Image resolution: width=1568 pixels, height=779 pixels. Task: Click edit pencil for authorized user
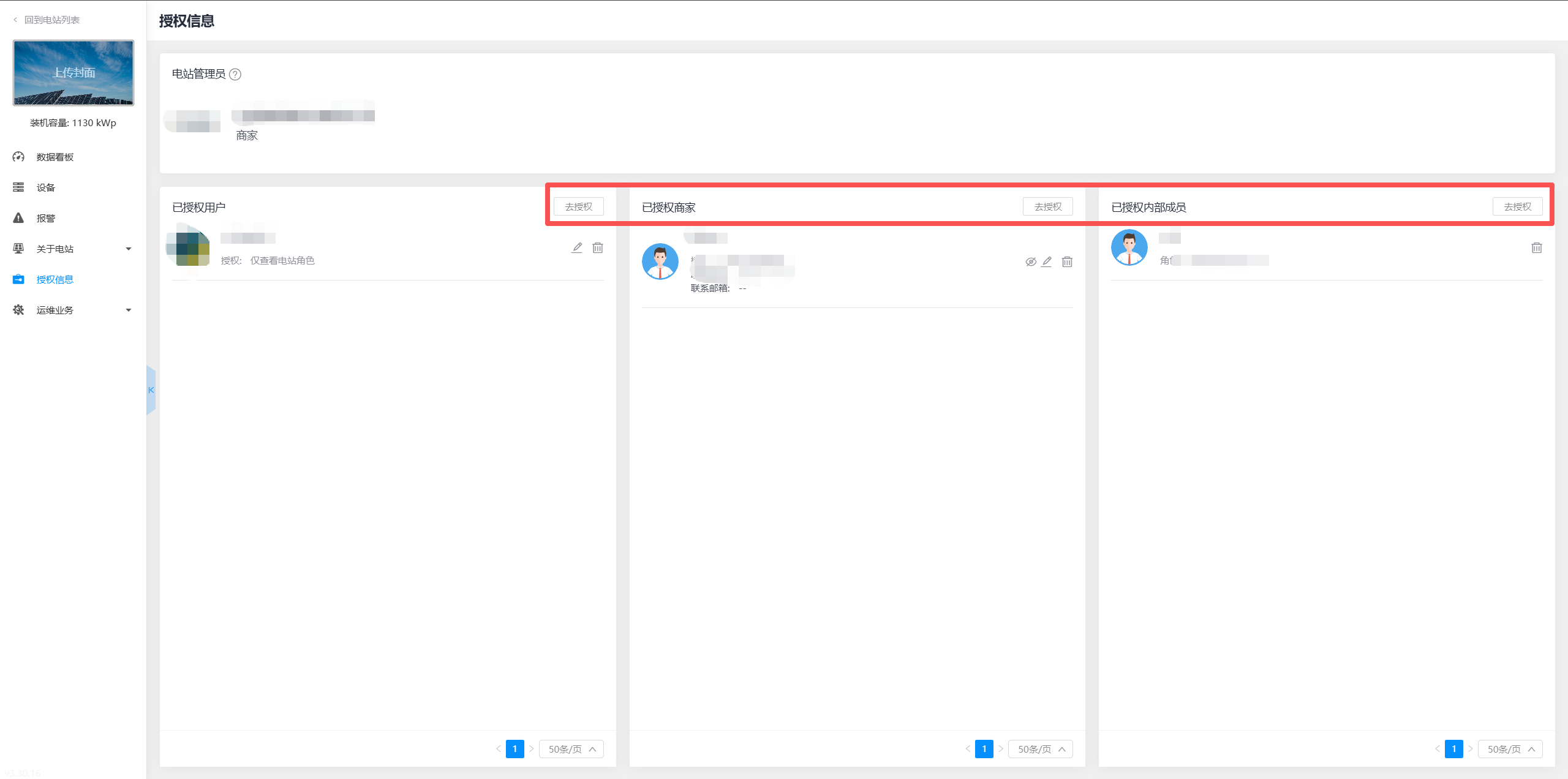click(x=577, y=247)
